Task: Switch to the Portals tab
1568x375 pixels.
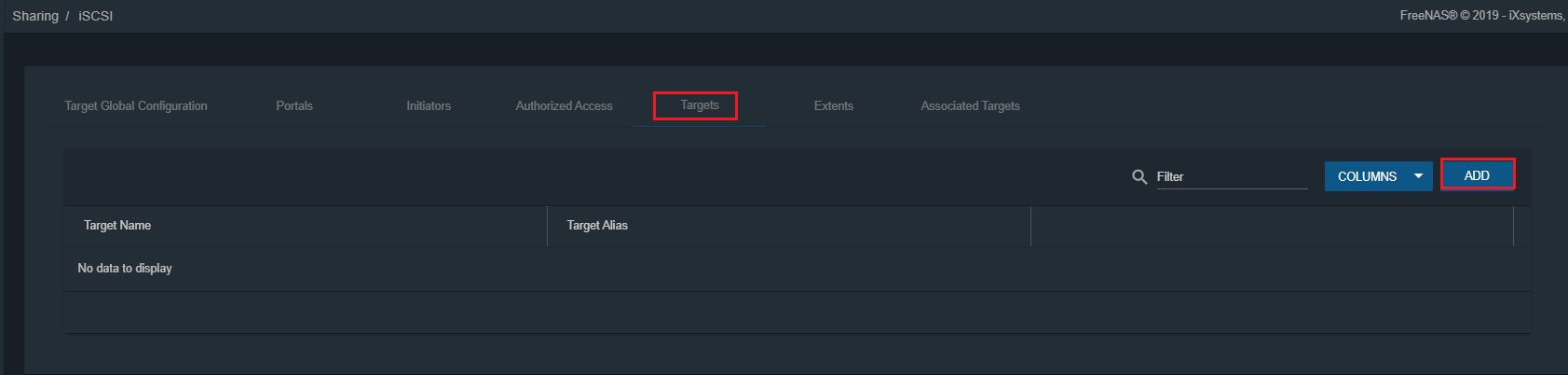Action: click(x=294, y=105)
